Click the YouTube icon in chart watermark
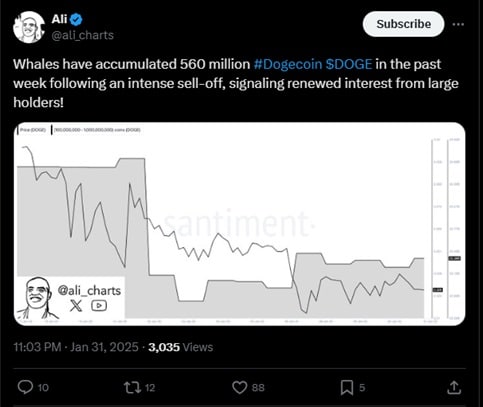The image size is (483, 407). pos(99,305)
